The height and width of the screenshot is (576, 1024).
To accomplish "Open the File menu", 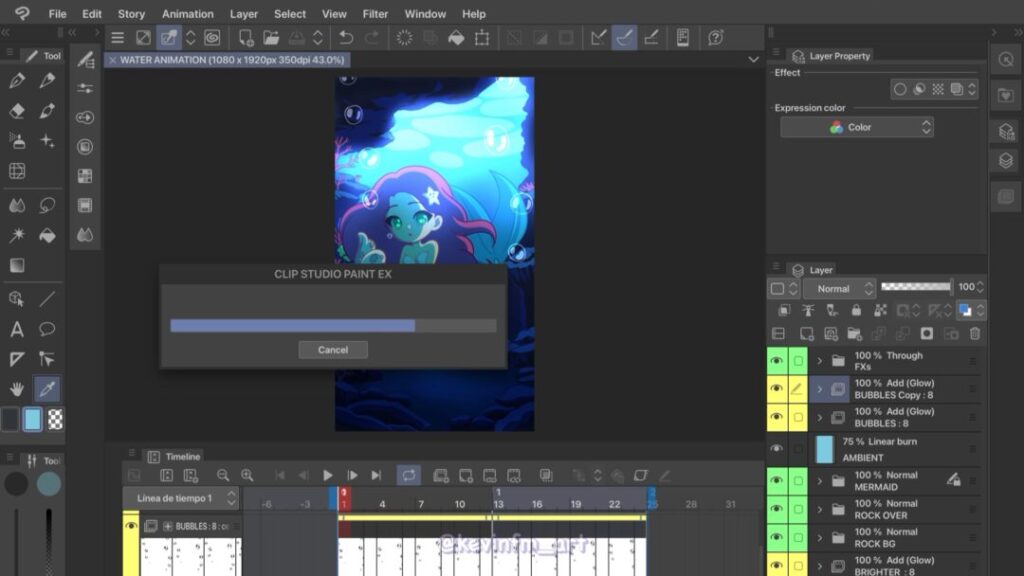I will click(x=57, y=14).
